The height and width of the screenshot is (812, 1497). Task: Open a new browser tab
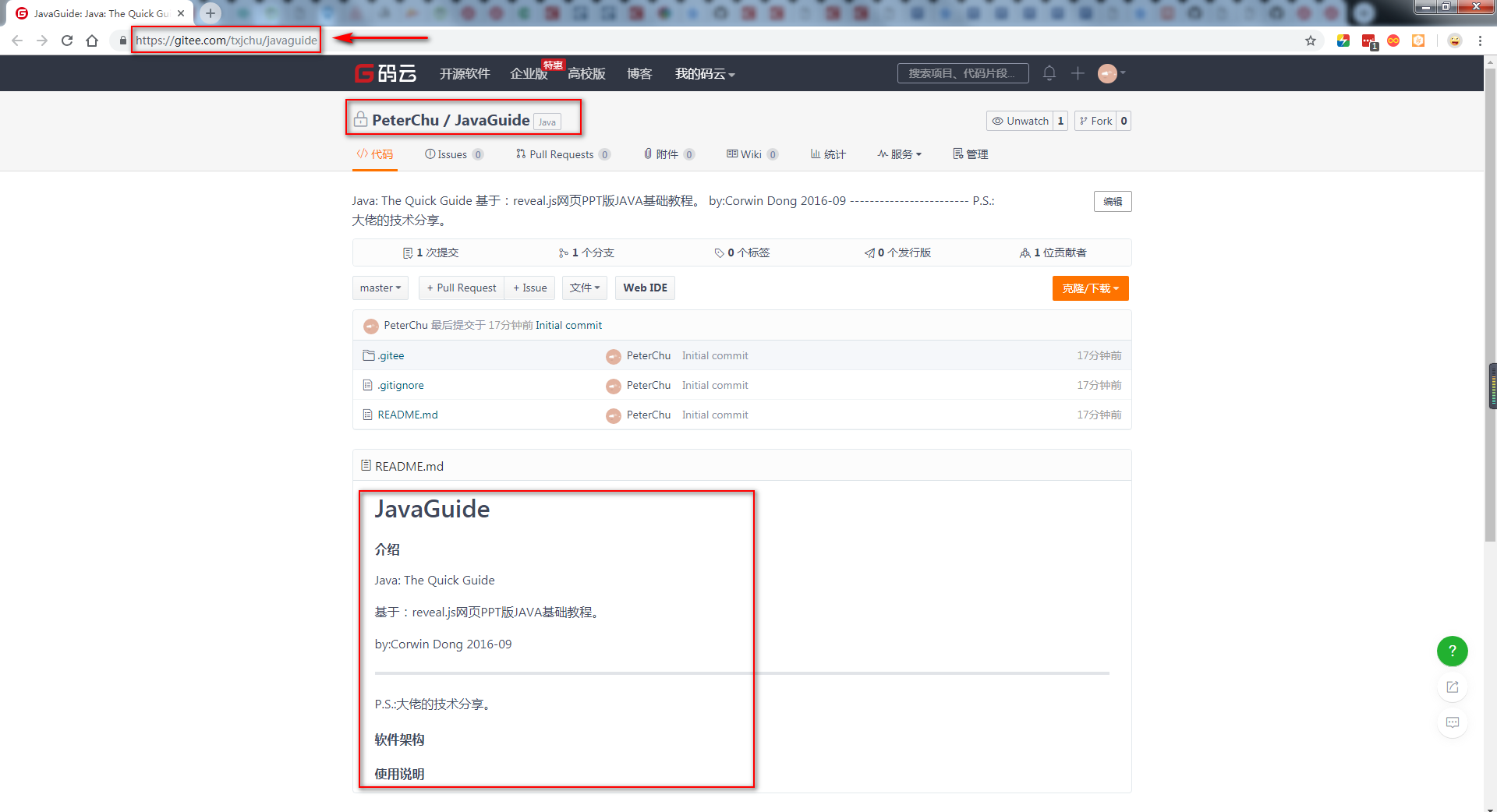tap(211, 13)
